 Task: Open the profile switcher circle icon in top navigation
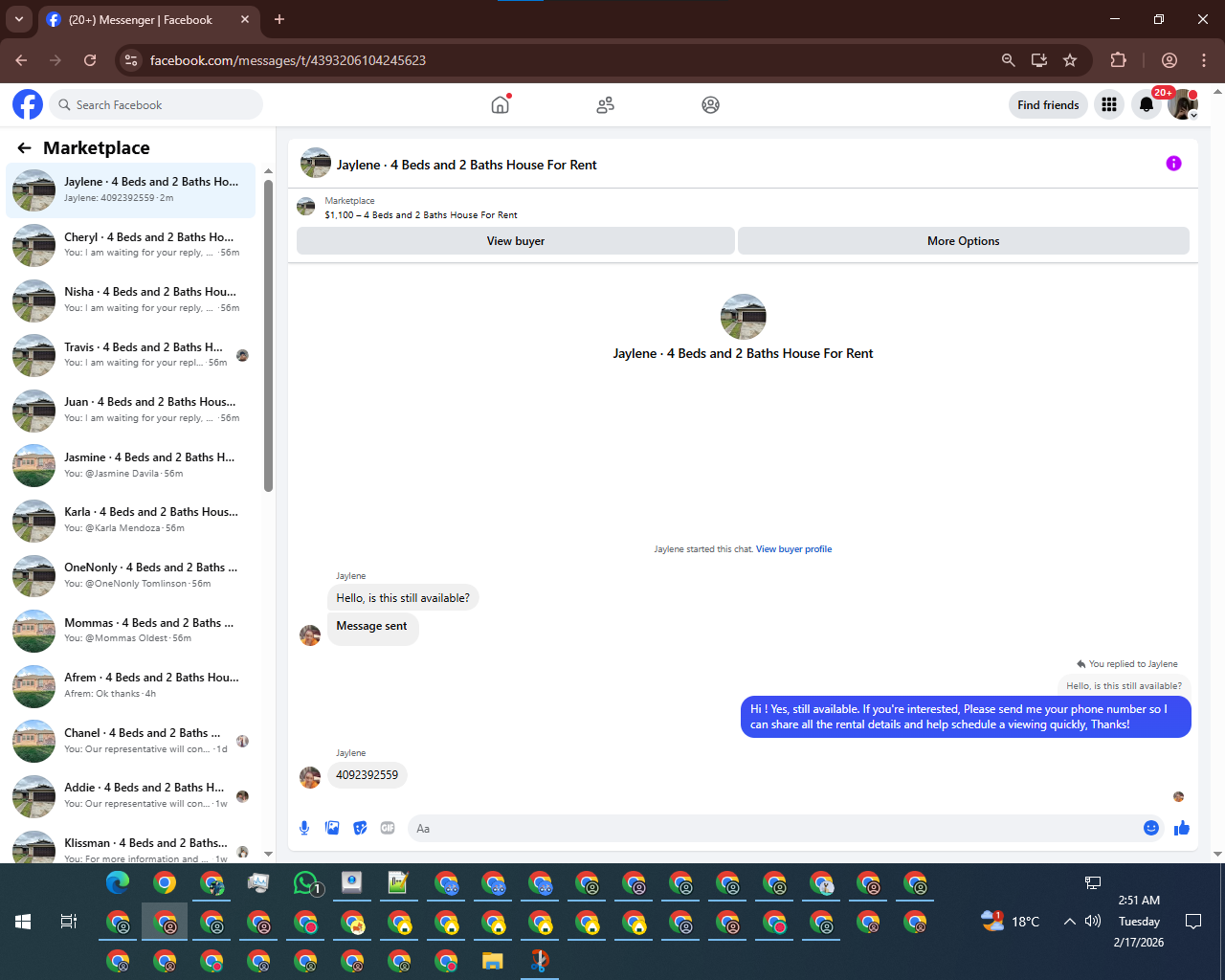[710, 105]
